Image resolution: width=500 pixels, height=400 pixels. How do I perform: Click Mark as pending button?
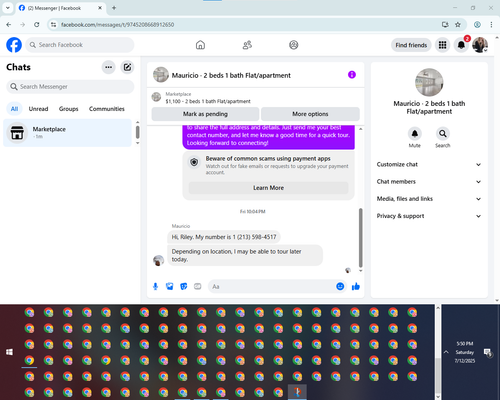205,114
